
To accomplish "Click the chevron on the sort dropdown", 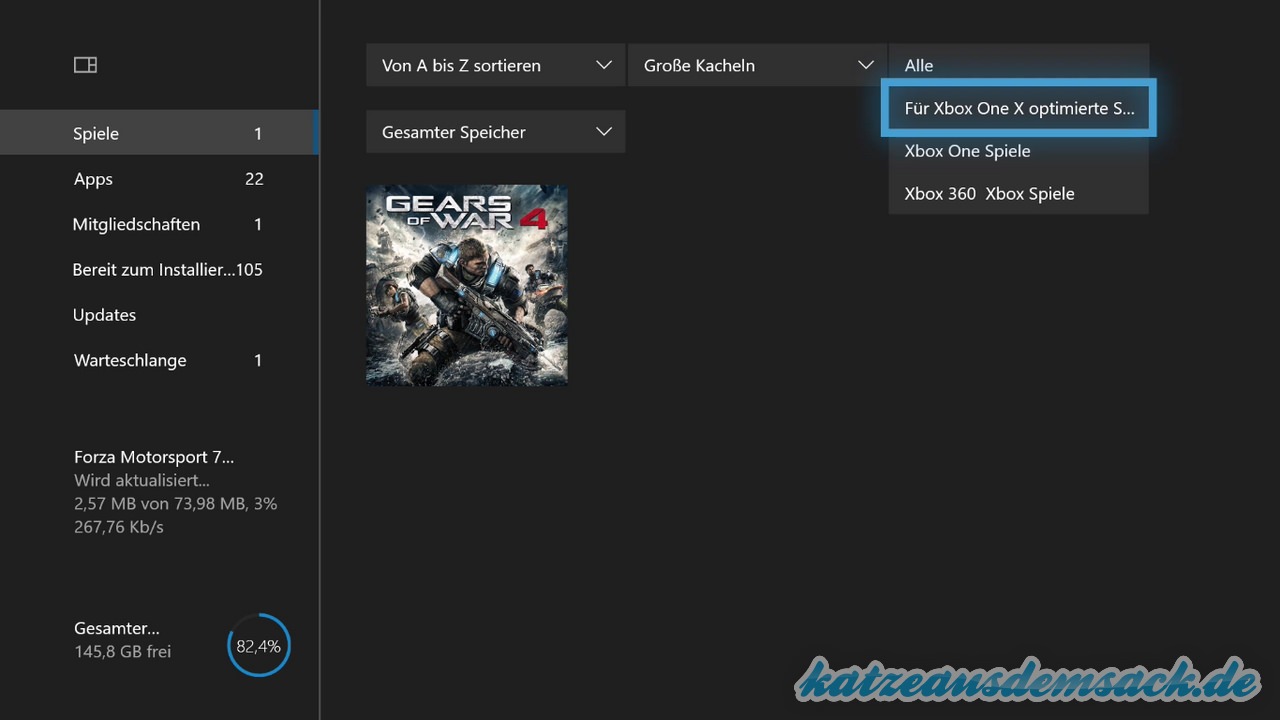I will point(604,65).
